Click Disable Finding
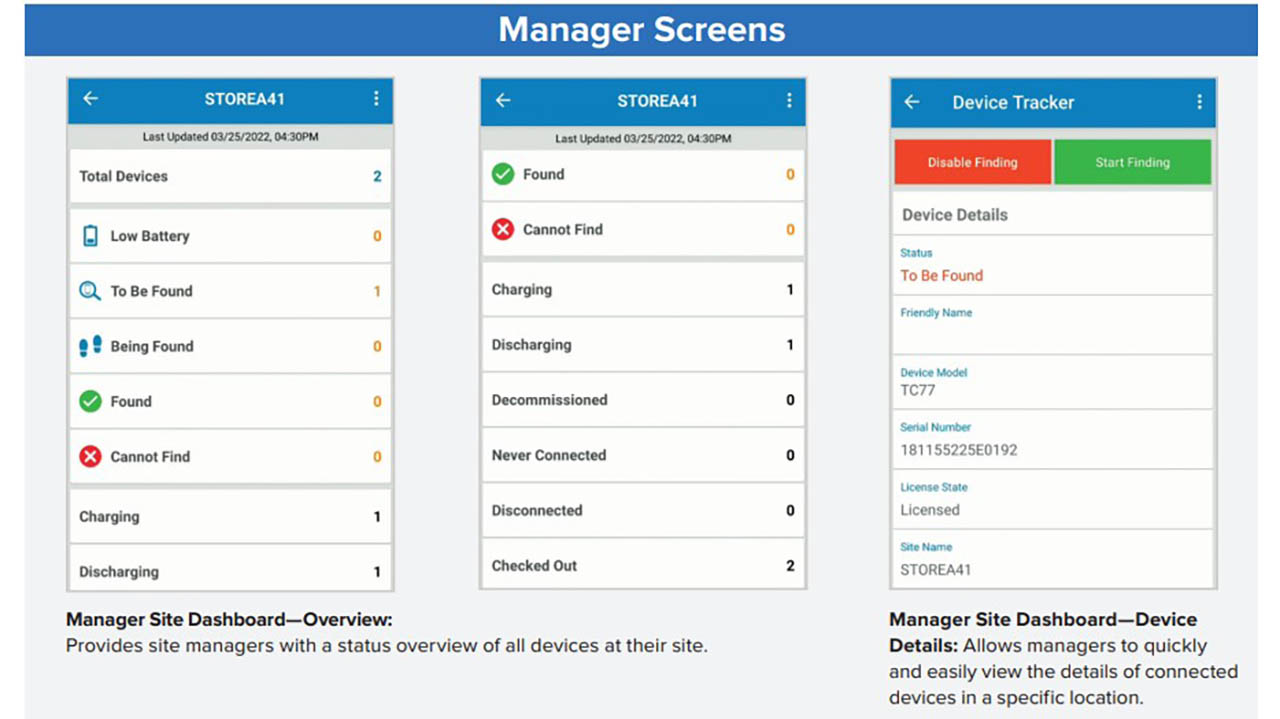The width and height of the screenshot is (1280, 719). coord(971,162)
